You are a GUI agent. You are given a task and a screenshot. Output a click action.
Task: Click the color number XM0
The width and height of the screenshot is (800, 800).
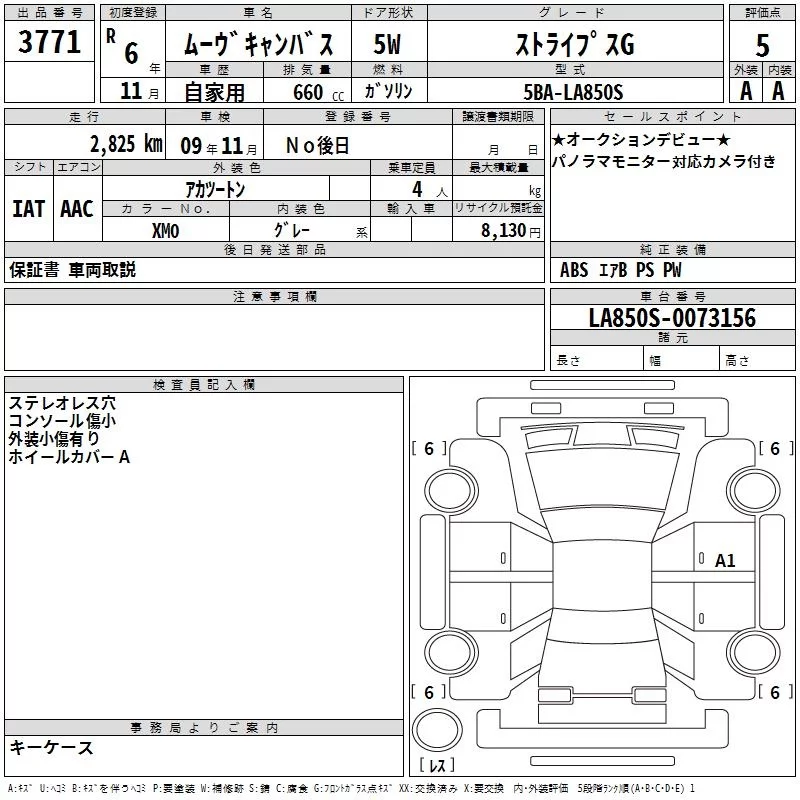tap(165, 231)
